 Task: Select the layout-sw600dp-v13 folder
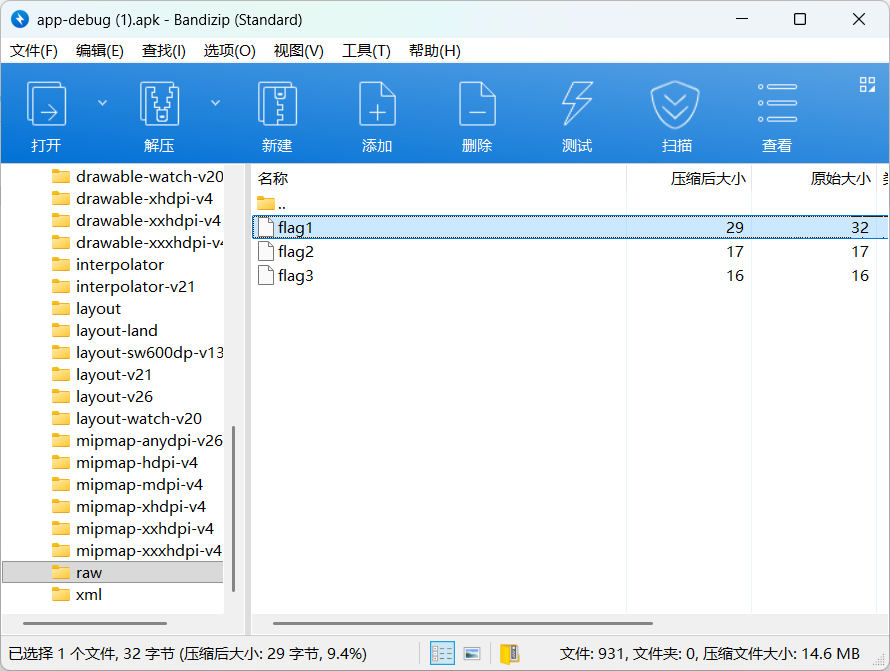pyautogui.click(x=137, y=353)
